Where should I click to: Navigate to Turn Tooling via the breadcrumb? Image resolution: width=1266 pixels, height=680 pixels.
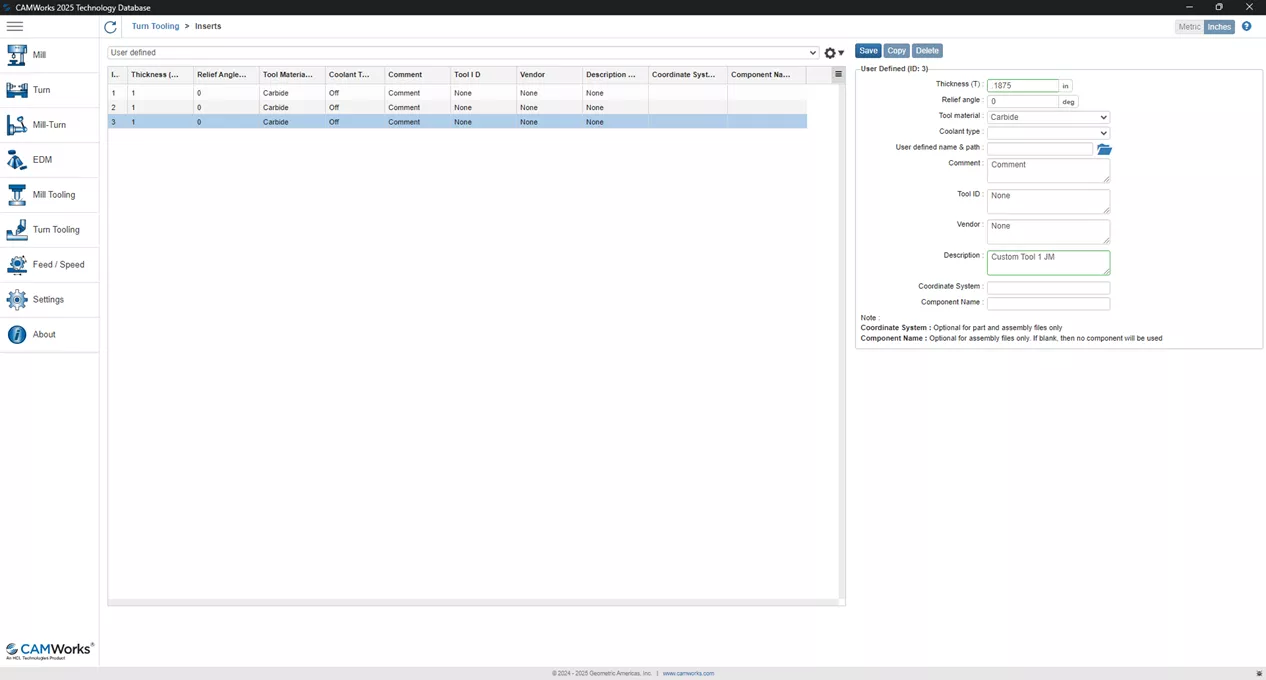(155, 25)
